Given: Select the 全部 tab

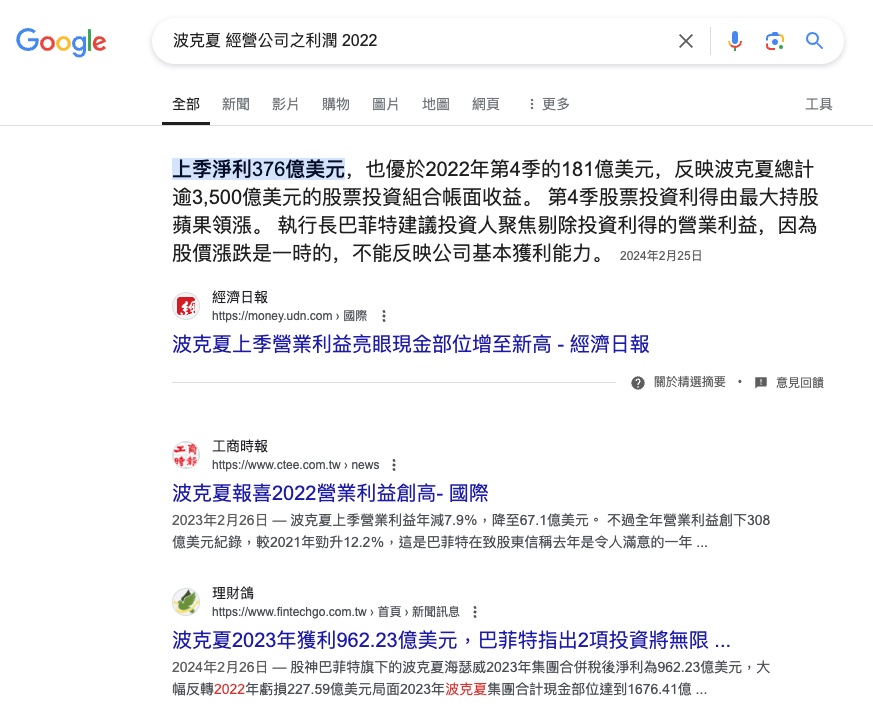Looking at the screenshot, I should click(x=186, y=104).
